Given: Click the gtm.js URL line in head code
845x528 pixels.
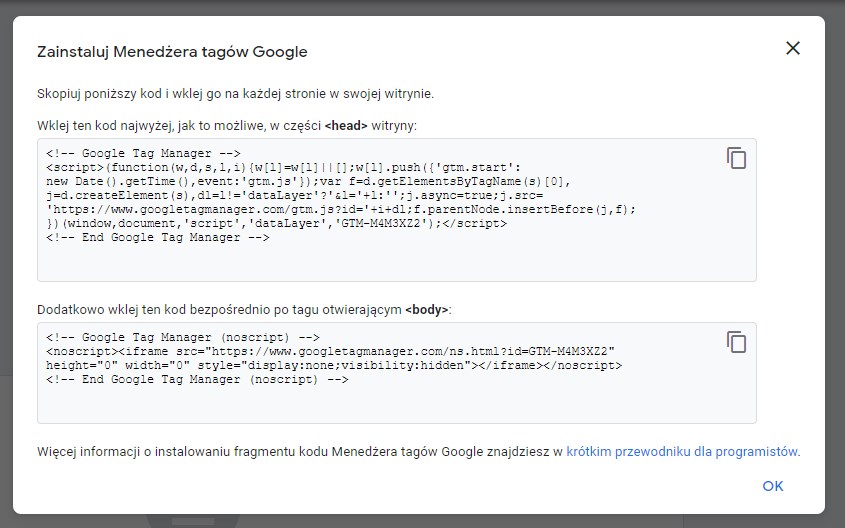Looking at the screenshot, I should tap(340, 210).
